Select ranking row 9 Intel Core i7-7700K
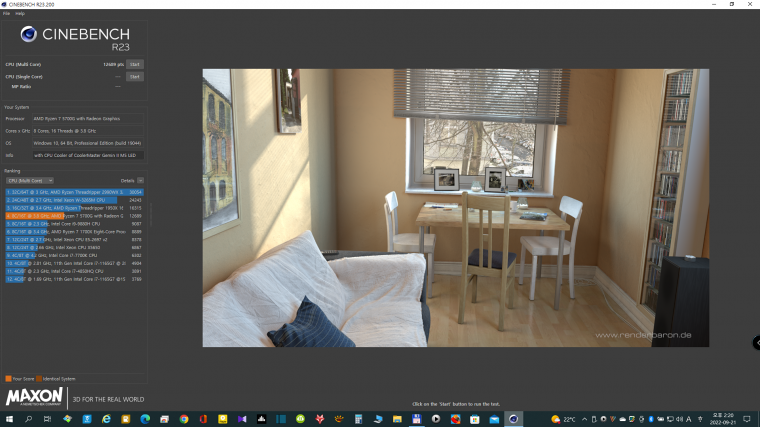The image size is (760, 427). click(74, 255)
